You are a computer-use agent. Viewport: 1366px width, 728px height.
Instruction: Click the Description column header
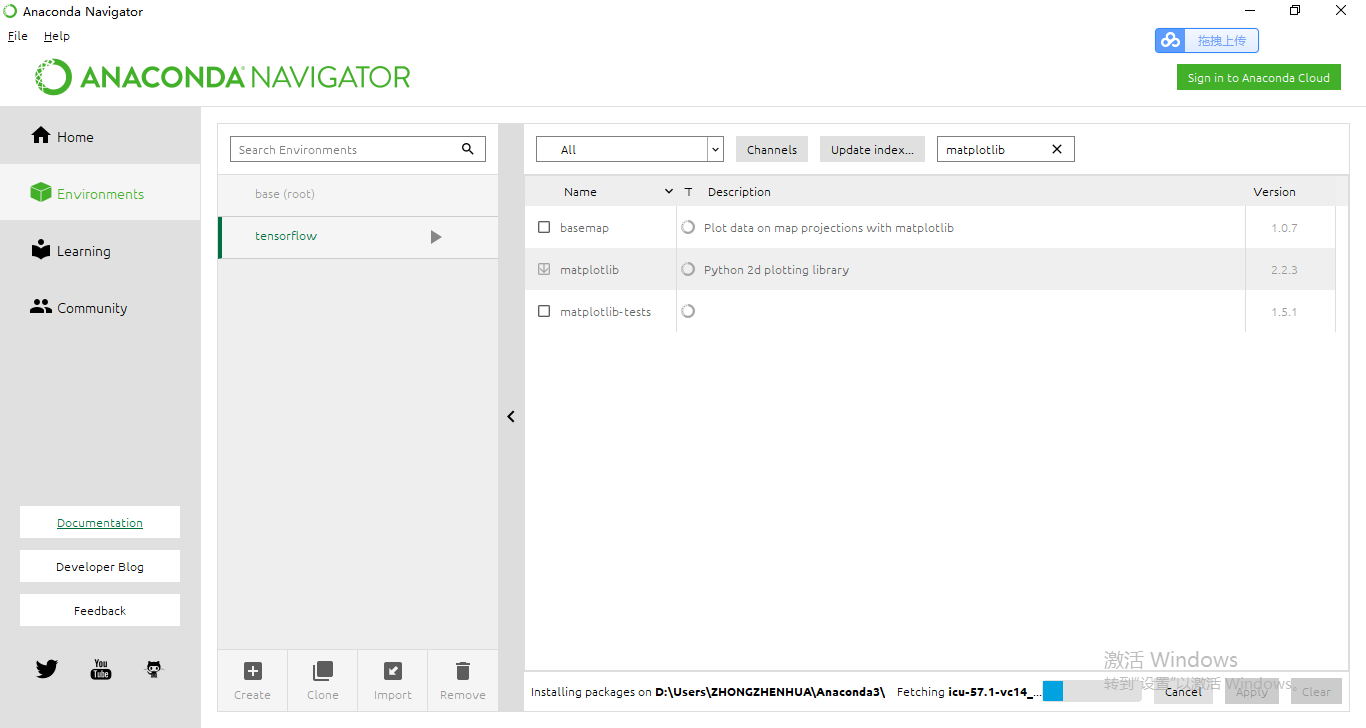point(739,192)
